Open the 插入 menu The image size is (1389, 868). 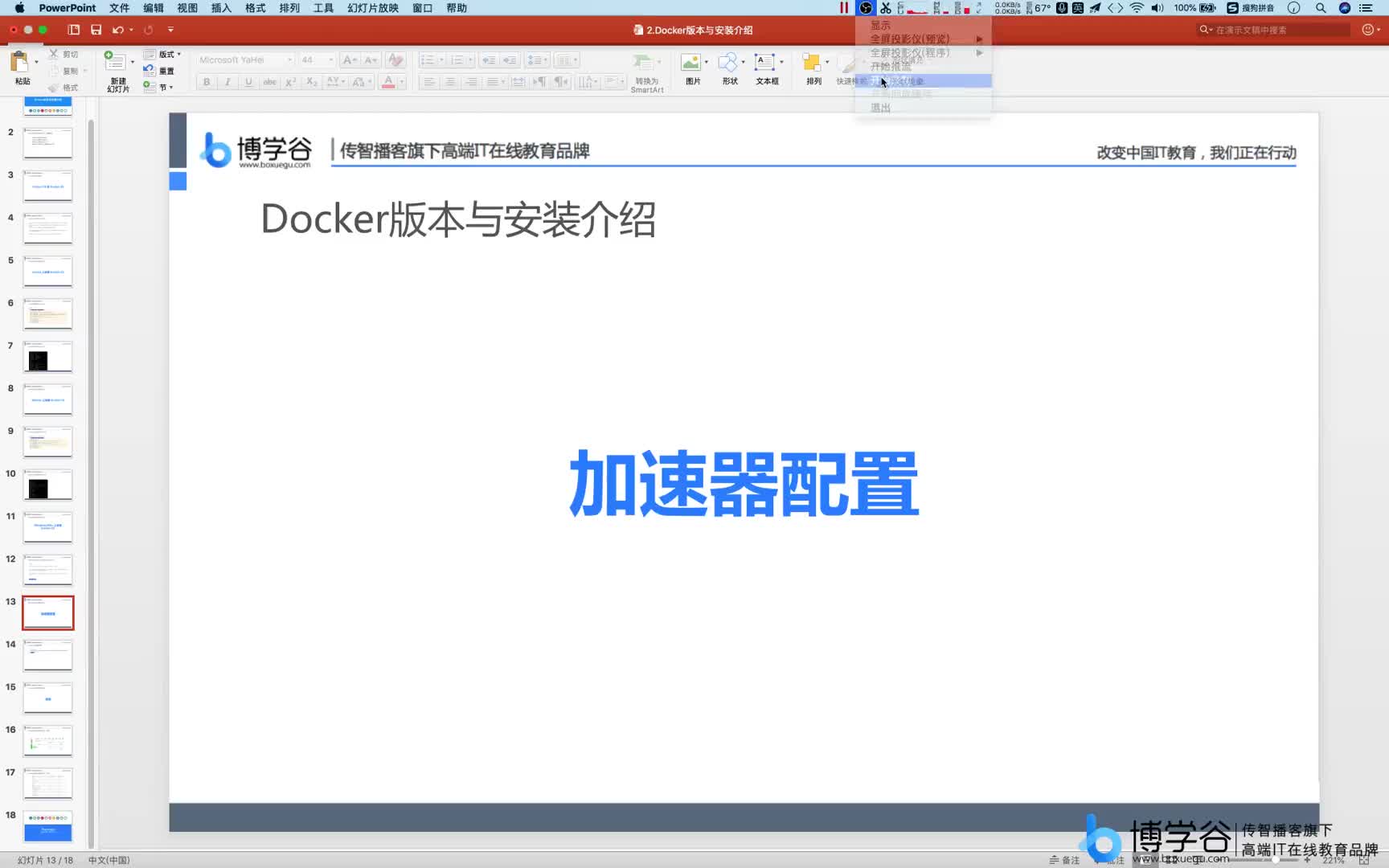click(221, 8)
